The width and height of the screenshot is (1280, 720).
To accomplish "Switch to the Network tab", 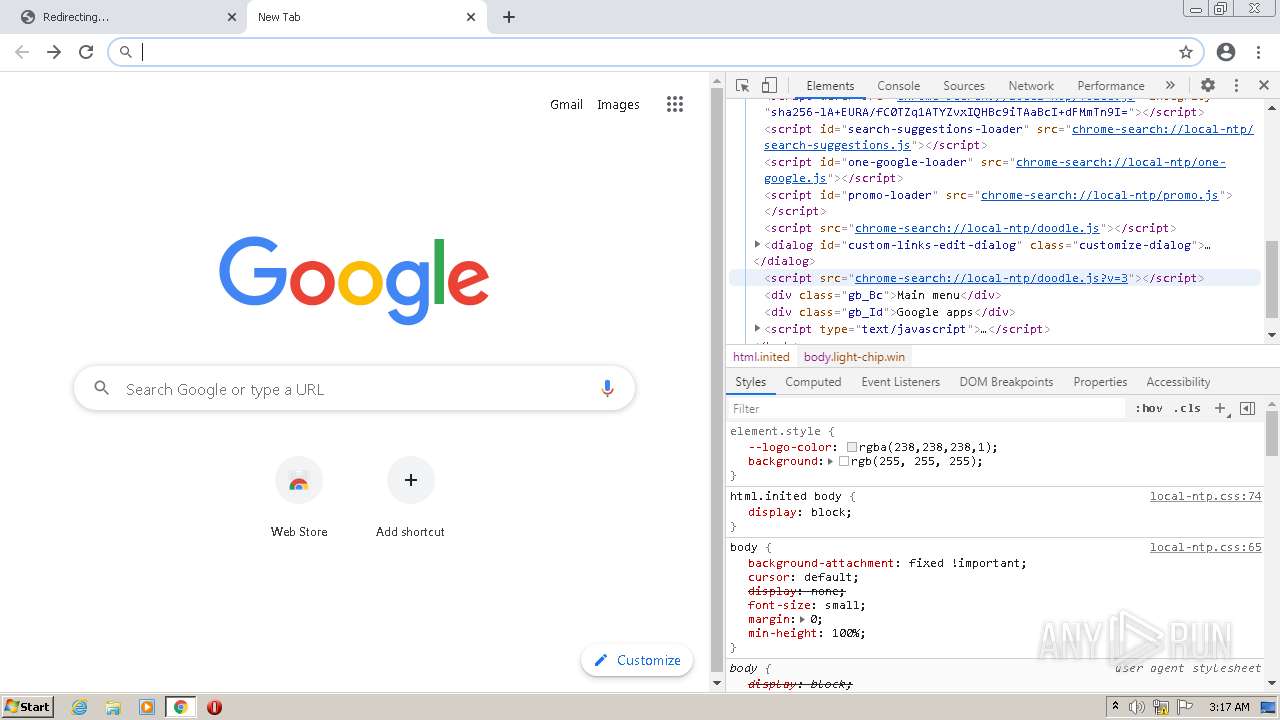I will [x=1031, y=86].
